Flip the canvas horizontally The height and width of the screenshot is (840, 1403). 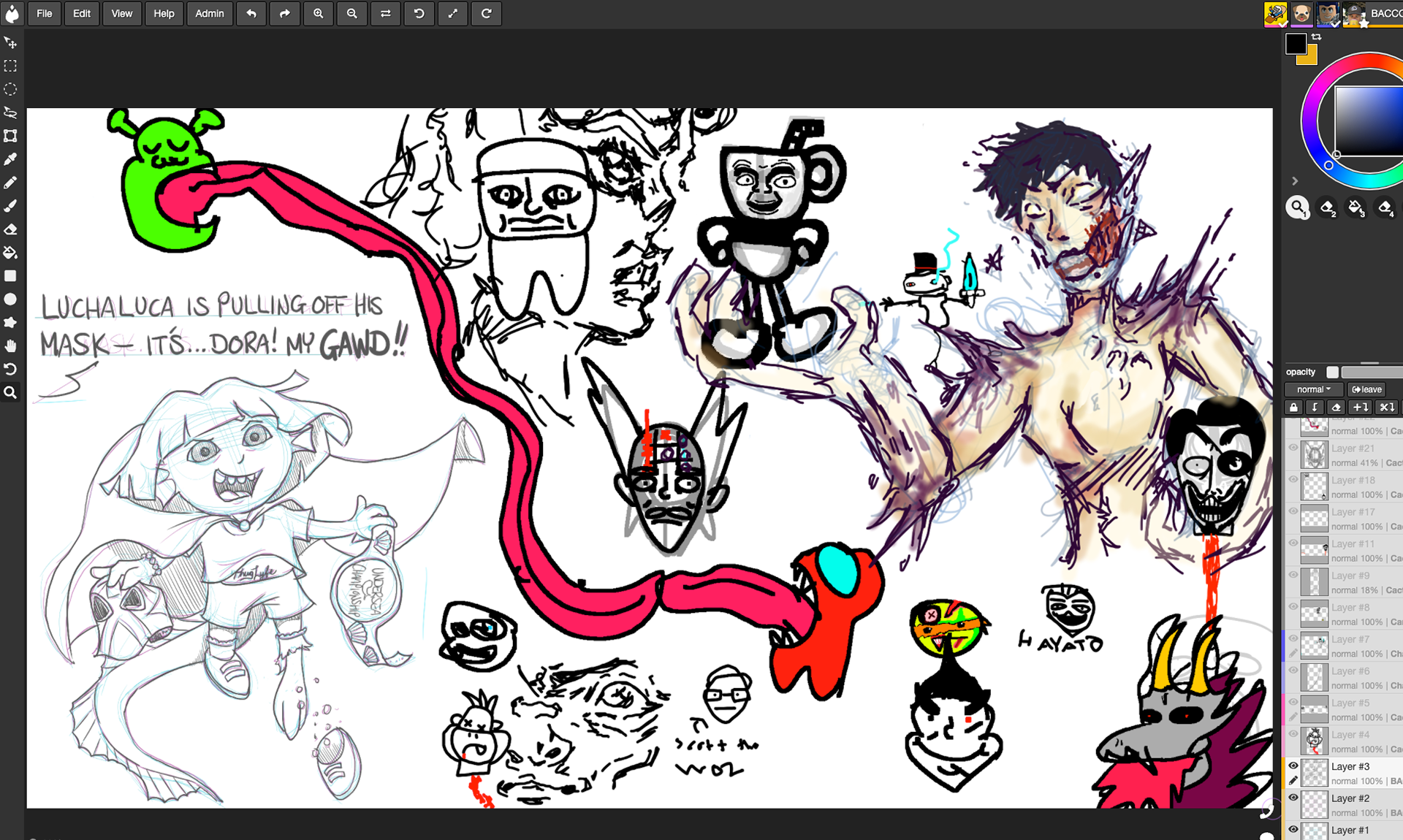tap(386, 13)
